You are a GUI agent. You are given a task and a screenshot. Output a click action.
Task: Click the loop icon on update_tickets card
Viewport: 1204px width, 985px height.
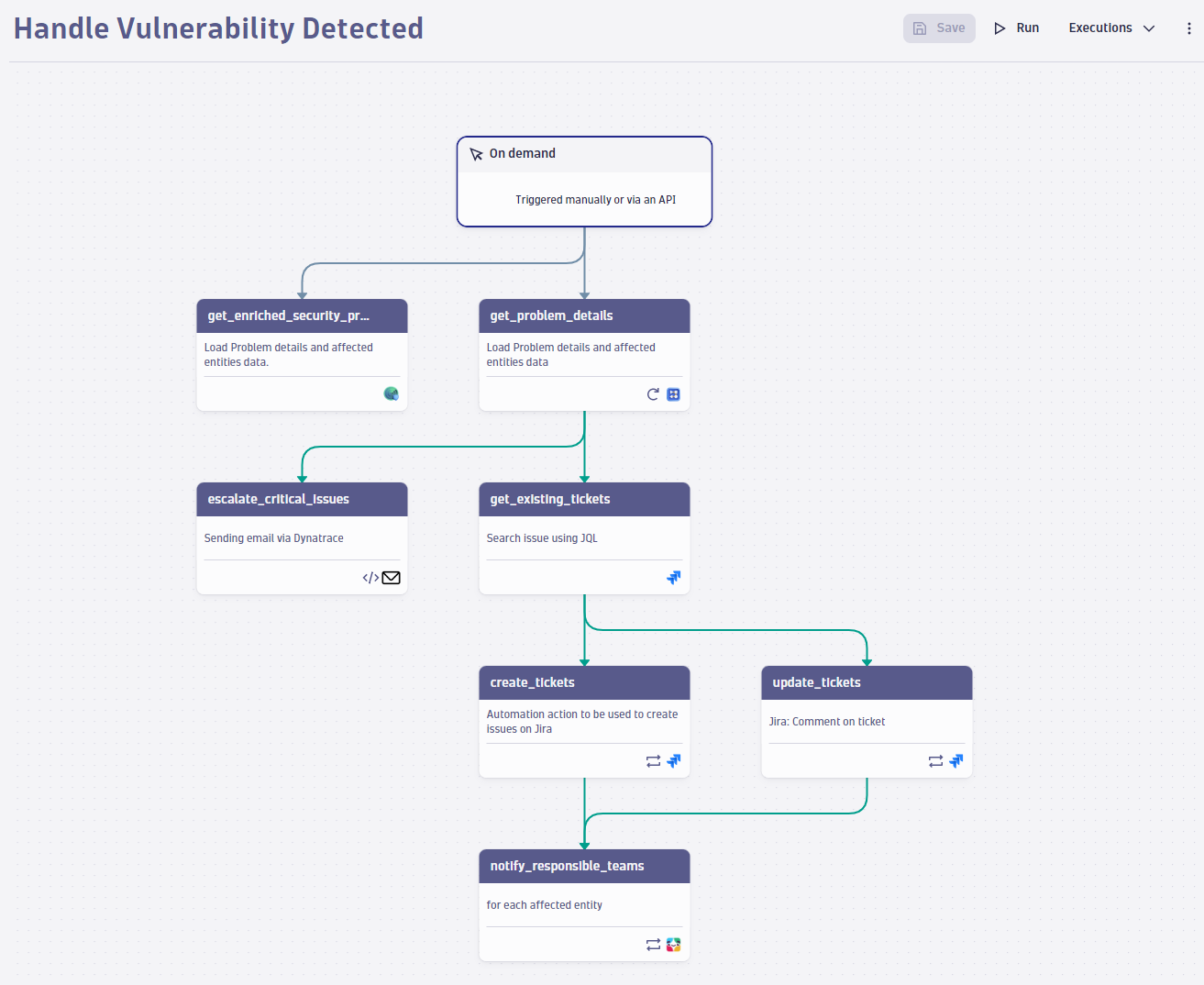pos(935,761)
